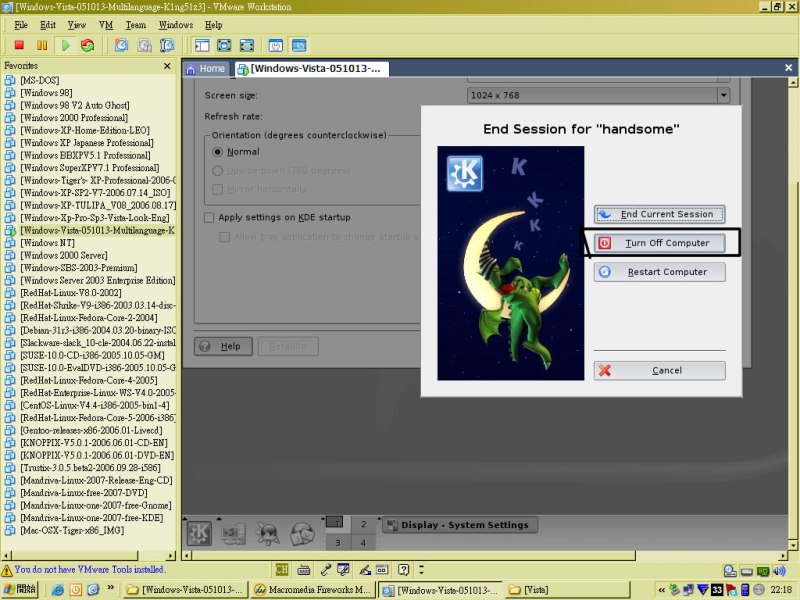Click the question-mark help icon on language bar
This screenshot has width=800, height=600.
403,569
